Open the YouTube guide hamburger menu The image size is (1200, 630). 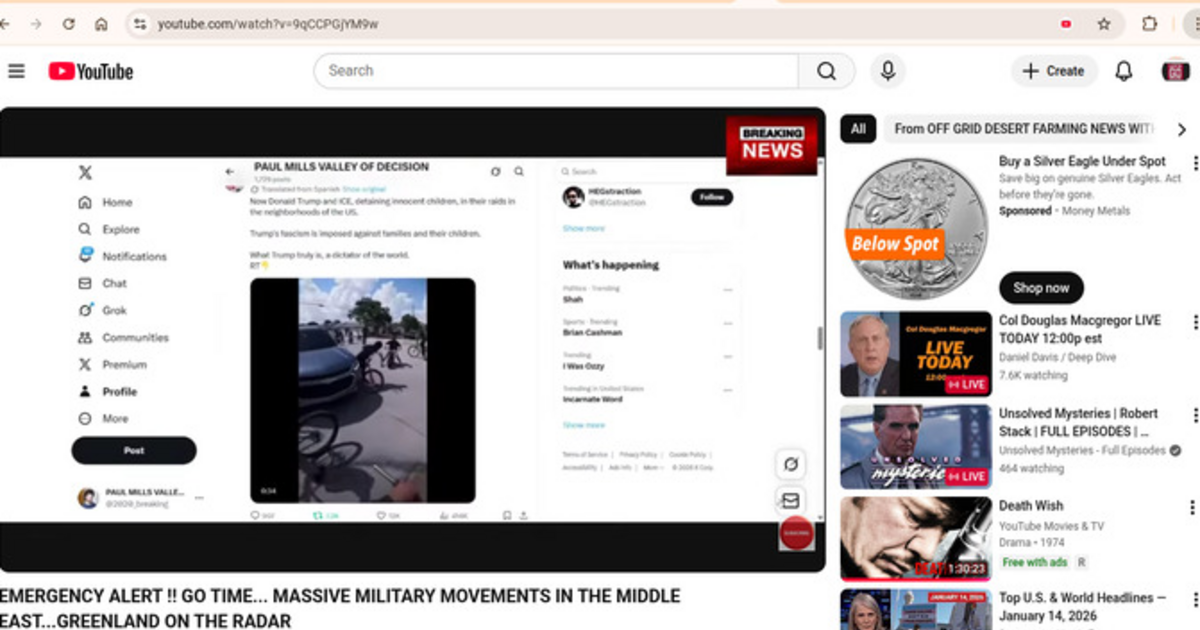coord(16,70)
